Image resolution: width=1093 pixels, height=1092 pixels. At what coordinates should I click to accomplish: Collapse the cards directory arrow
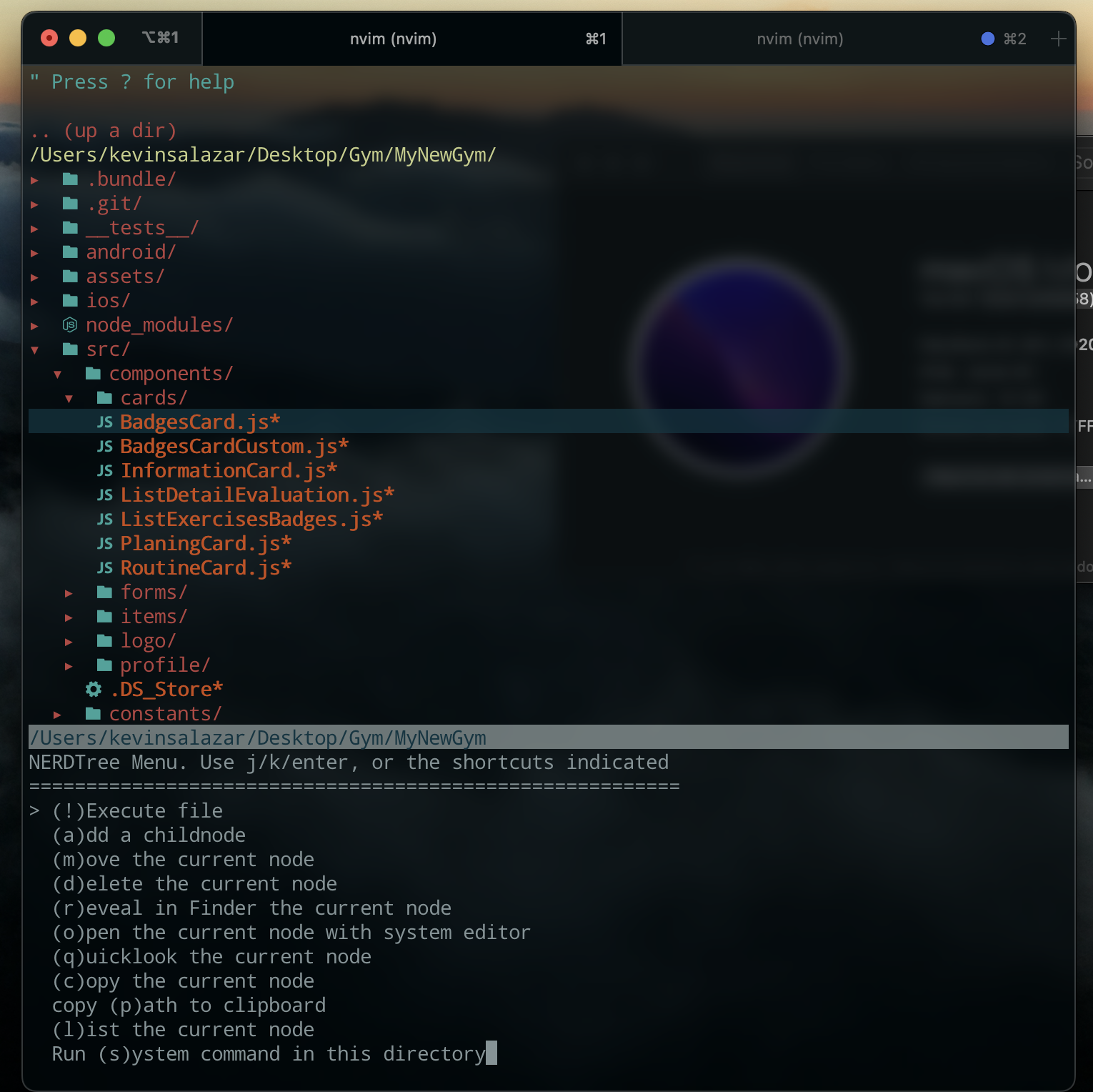[69, 399]
